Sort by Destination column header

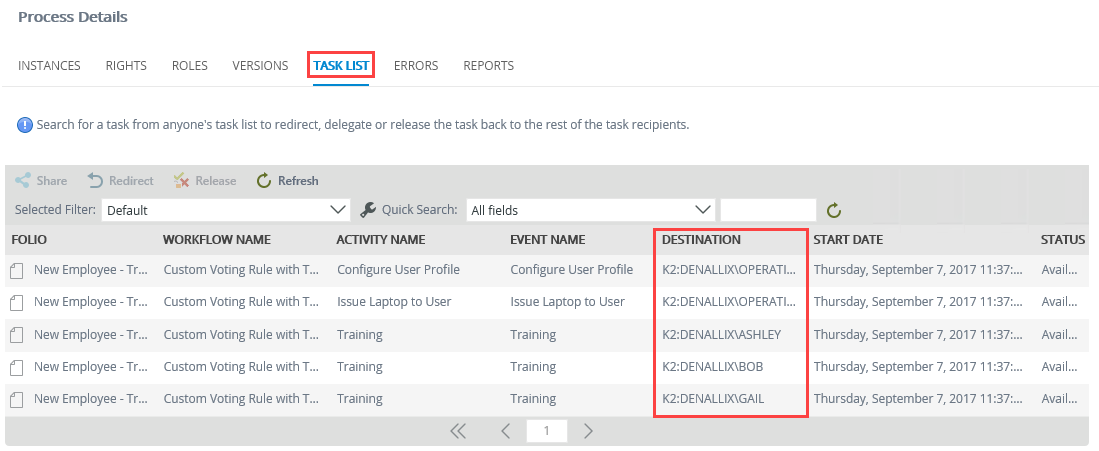pos(701,240)
